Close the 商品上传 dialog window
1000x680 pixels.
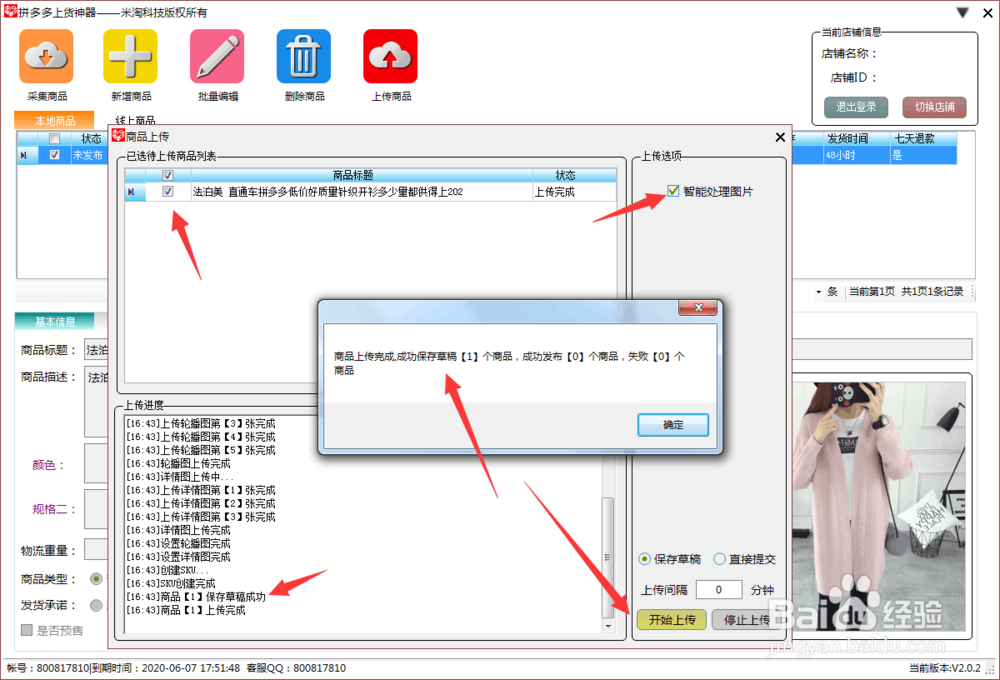click(x=780, y=137)
